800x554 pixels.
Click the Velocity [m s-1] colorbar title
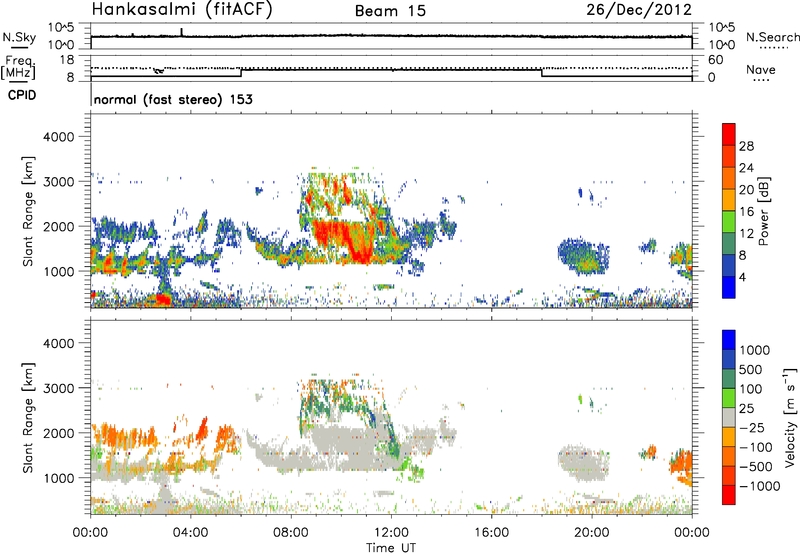(790, 417)
